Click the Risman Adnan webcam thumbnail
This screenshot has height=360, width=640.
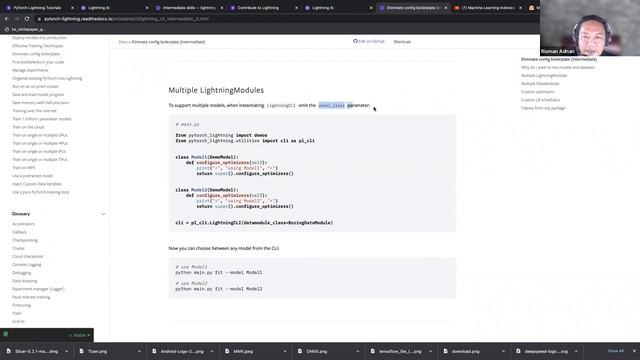pos(590,28)
